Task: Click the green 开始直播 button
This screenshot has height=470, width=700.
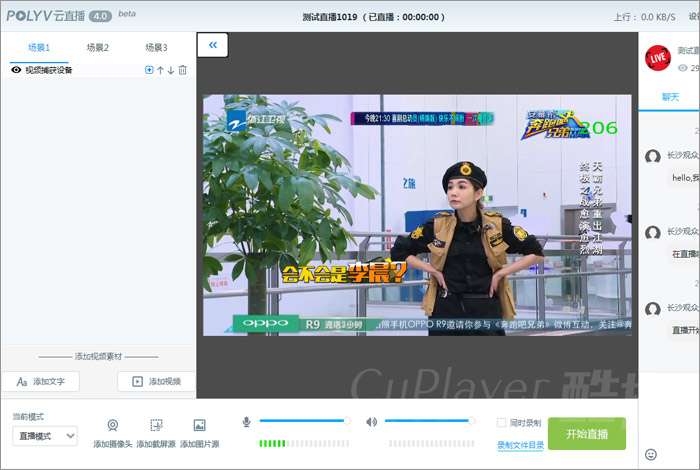Action: [x=586, y=433]
